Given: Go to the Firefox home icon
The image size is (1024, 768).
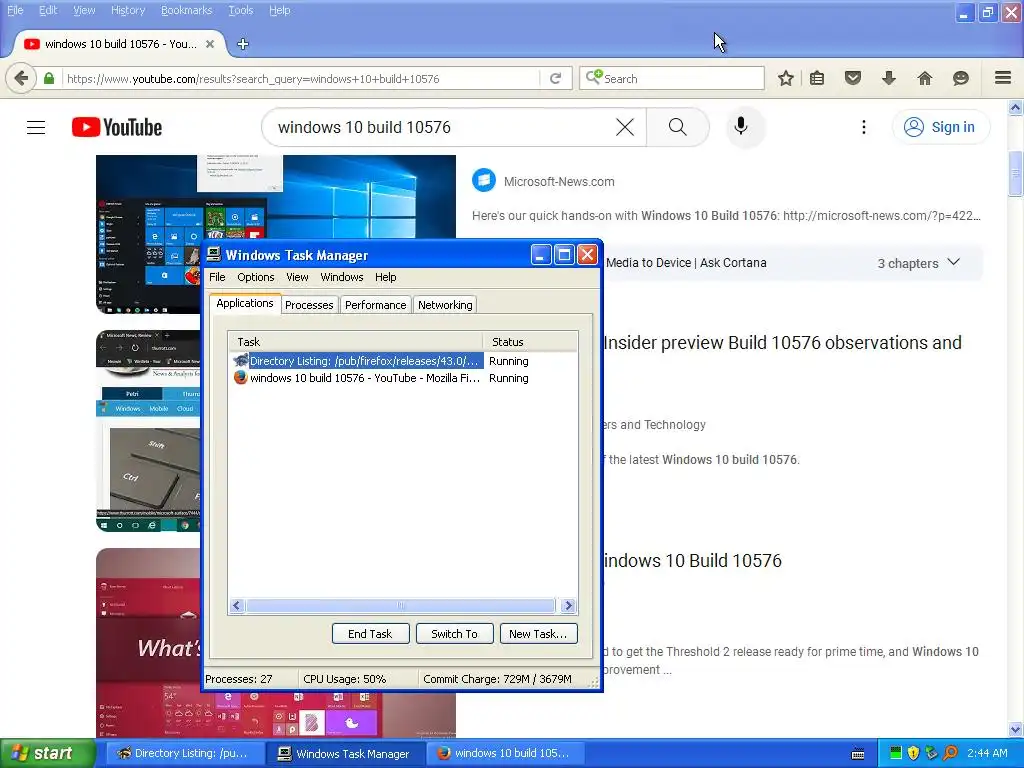Looking at the screenshot, I should 925,78.
